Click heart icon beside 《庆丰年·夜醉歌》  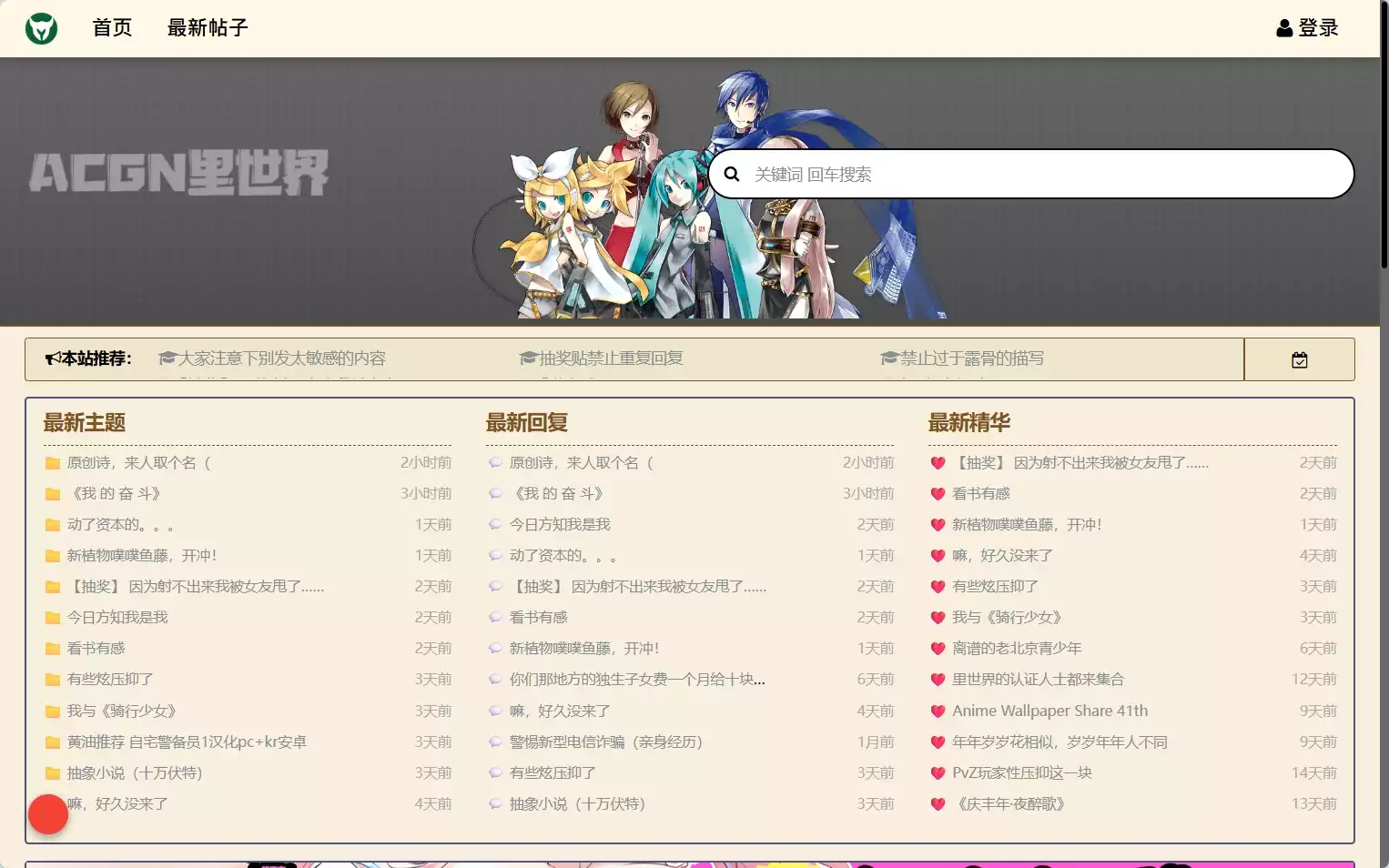click(938, 804)
